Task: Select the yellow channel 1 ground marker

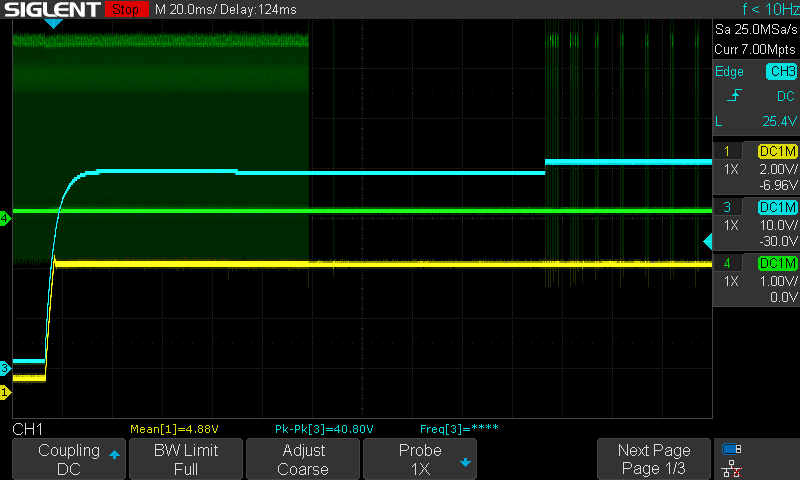Action: point(5,393)
